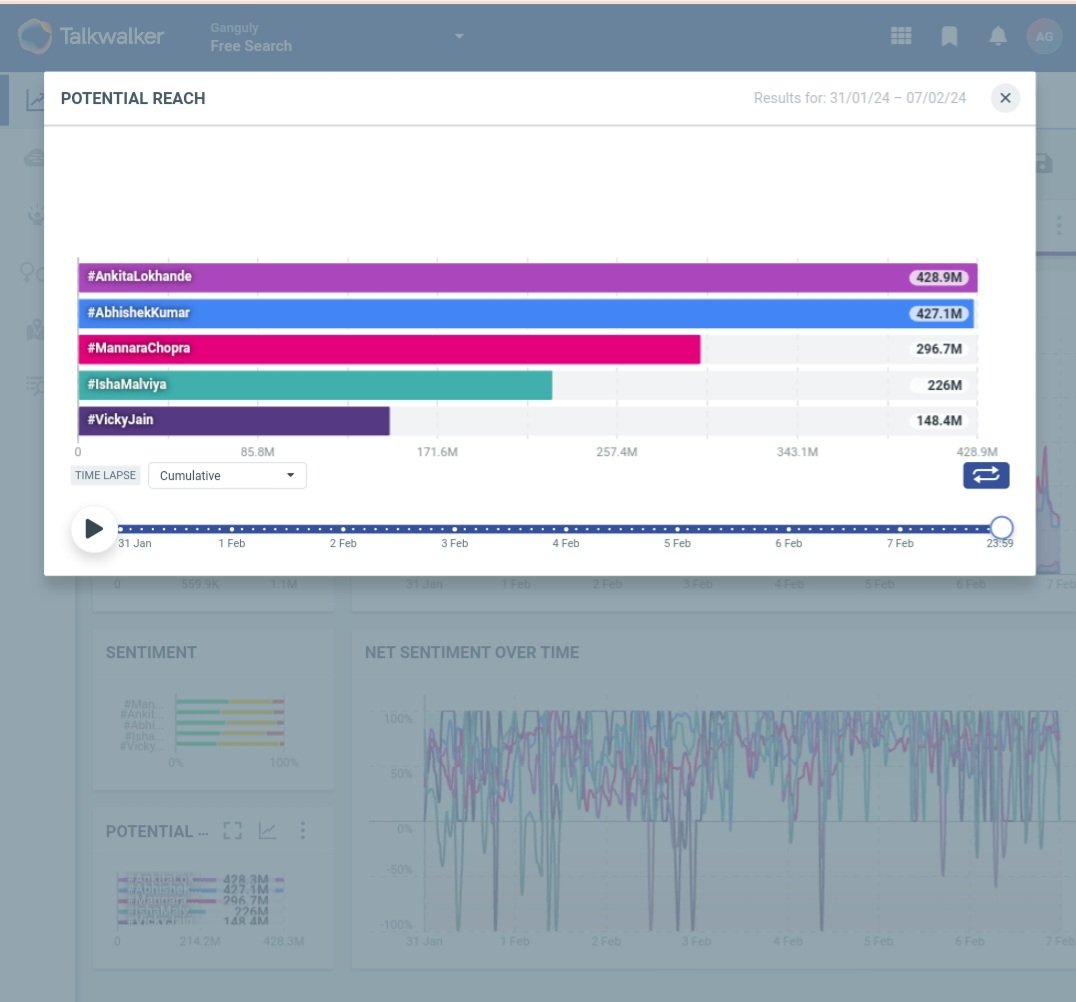
Task: Open the AG user avatar menu
Action: [1044, 36]
